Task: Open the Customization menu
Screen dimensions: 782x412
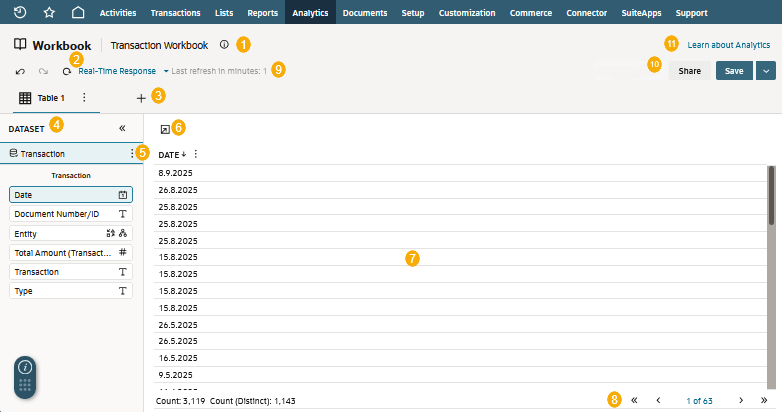Action: (x=467, y=13)
